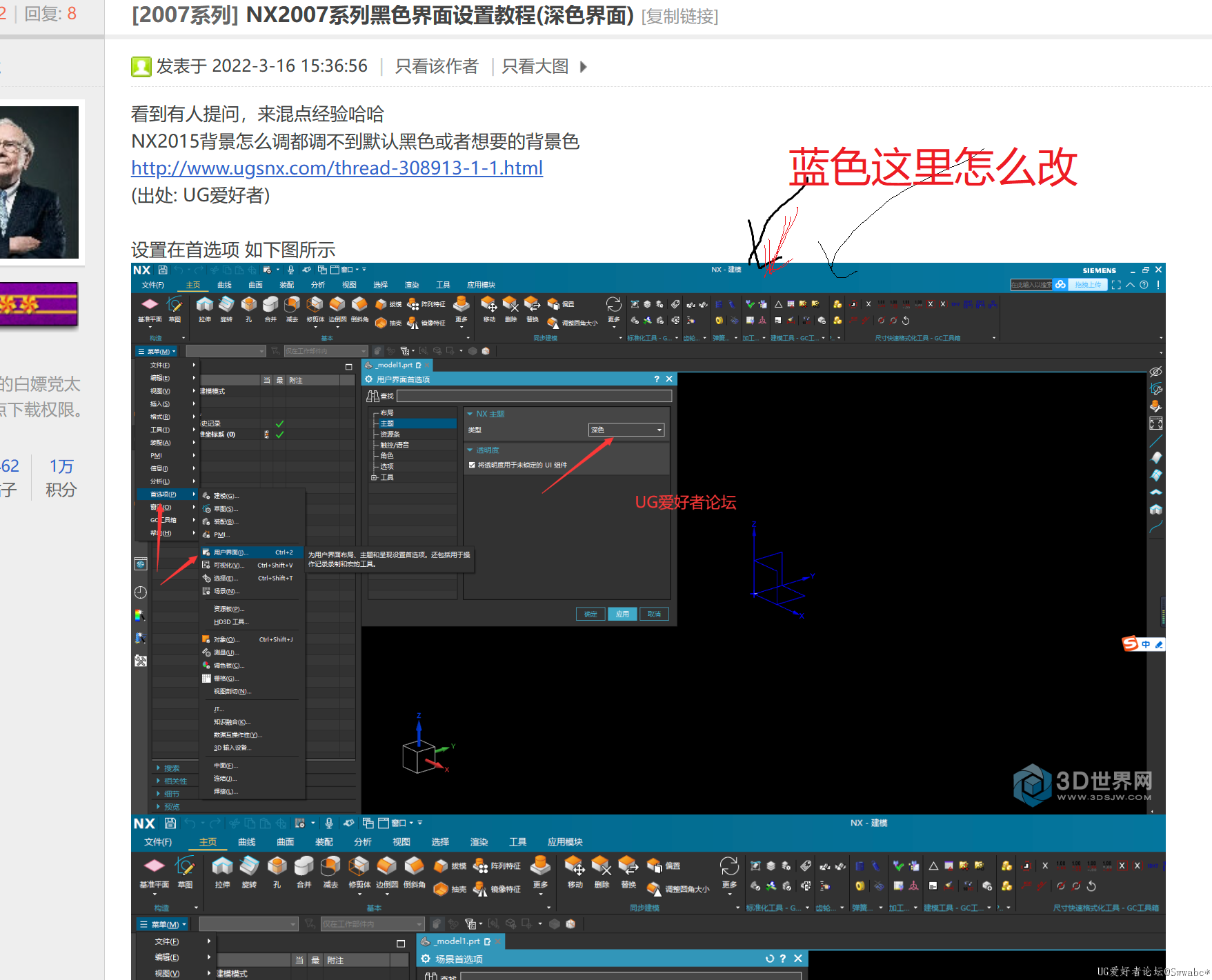Click the 只看大图 link
Viewport: 1212px width, 980px height.
point(535,66)
